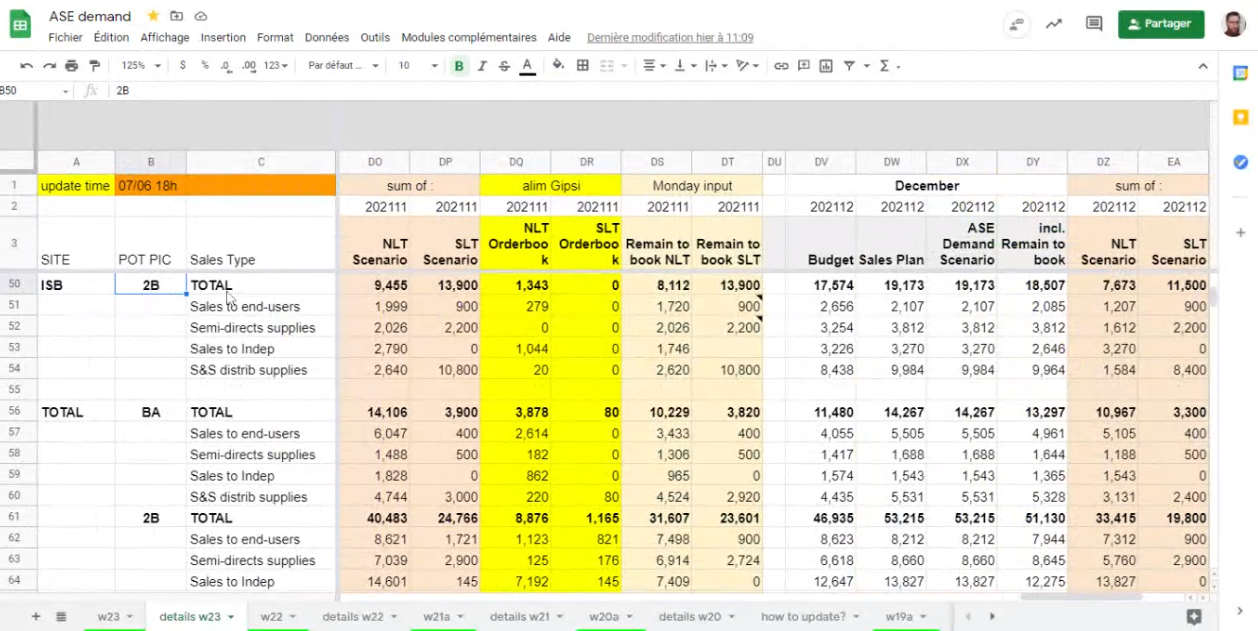1258x631 pixels.
Task: Insert a chart via toolbar icon
Action: (826, 66)
